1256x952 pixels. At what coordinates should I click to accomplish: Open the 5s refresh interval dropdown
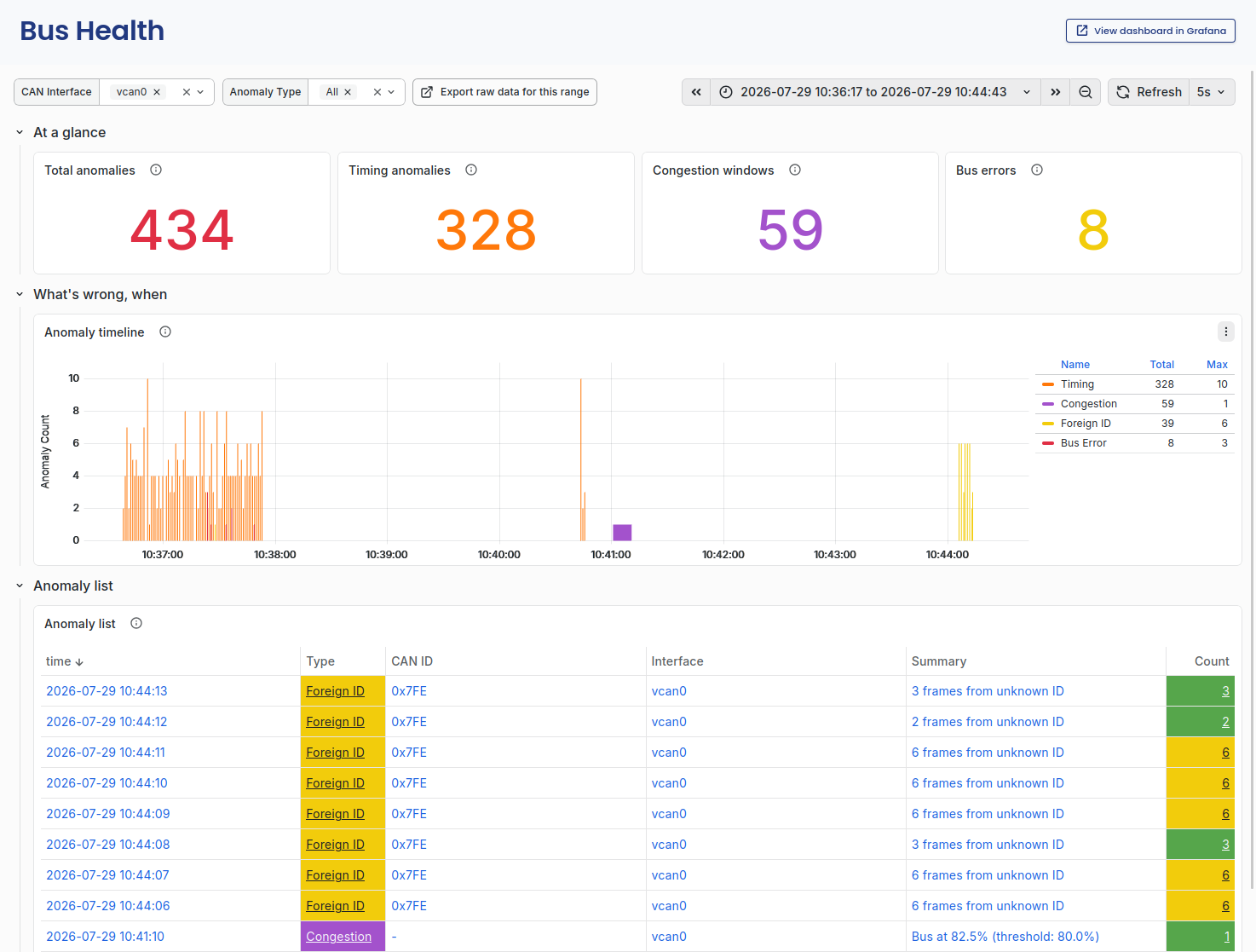tap(1212, 92)
